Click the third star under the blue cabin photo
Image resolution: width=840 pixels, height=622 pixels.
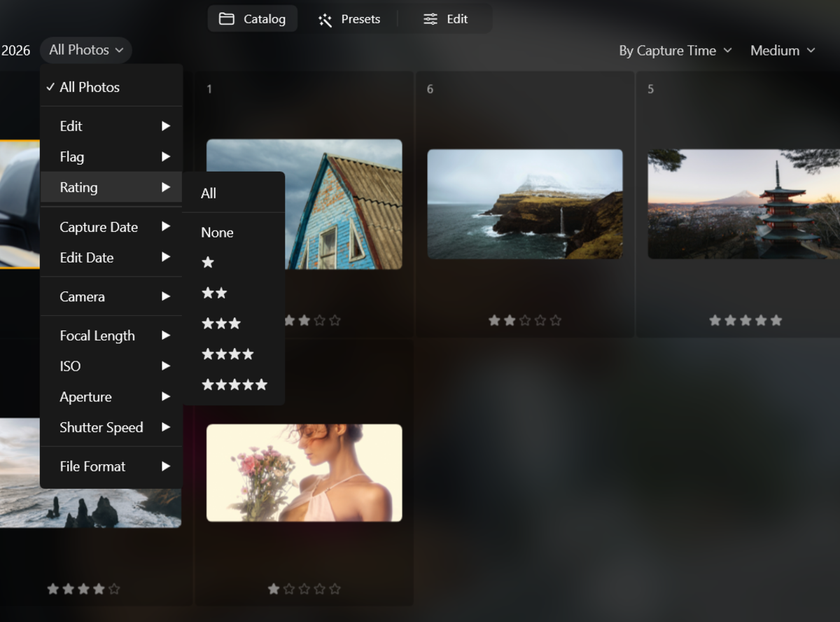point(304,320)
